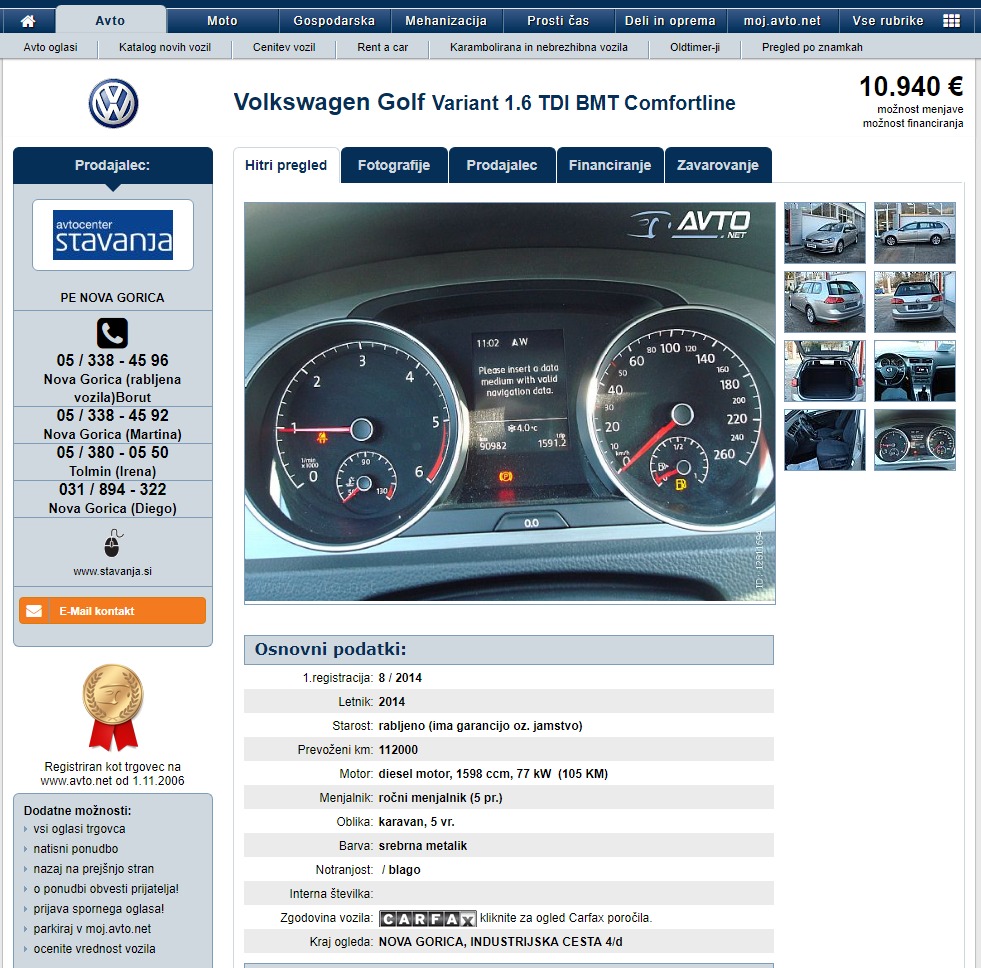Open the Mehanizacija section

(x=446, y=21)
